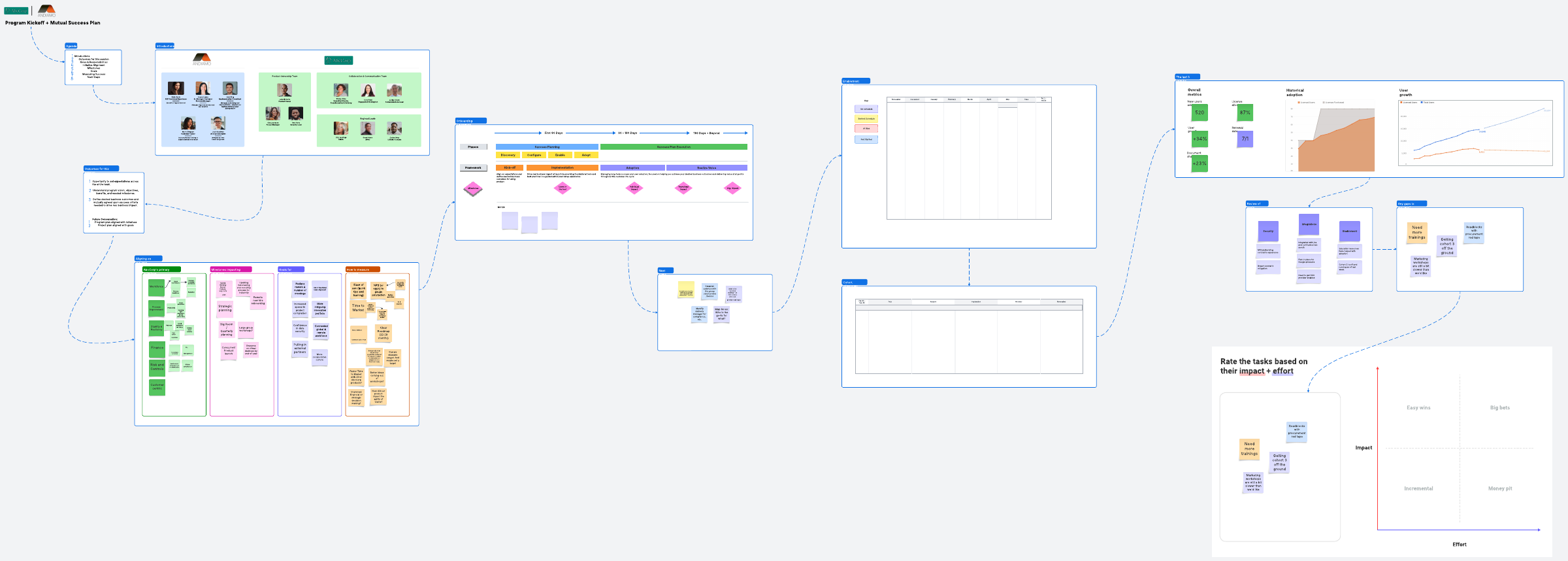Click the Program Kickoff + Mutual Success Plan title
The image size is (1568, 561).
(53, 23)
